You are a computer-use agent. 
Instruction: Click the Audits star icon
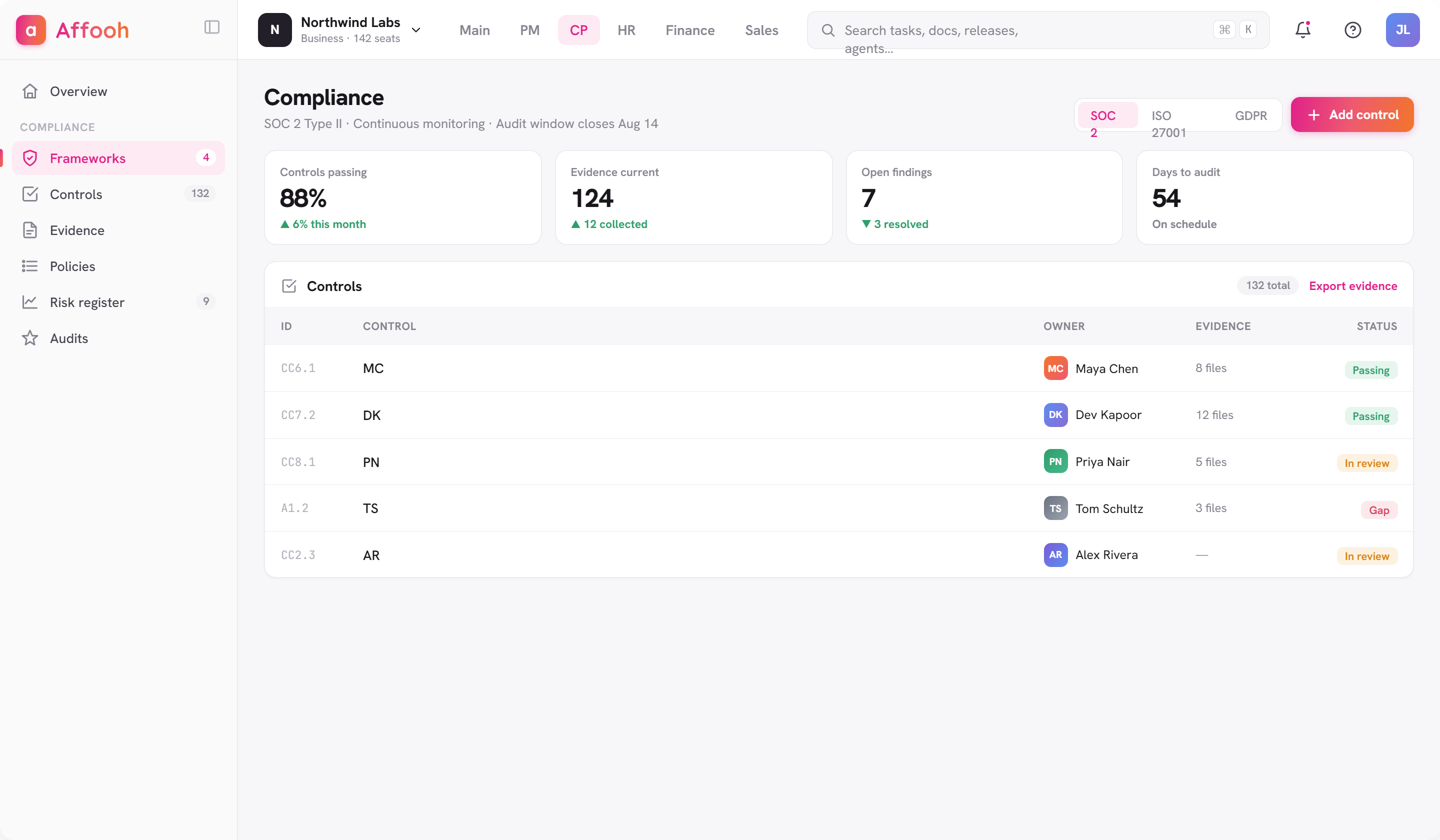pyautogui.click(x=29, y=338)
